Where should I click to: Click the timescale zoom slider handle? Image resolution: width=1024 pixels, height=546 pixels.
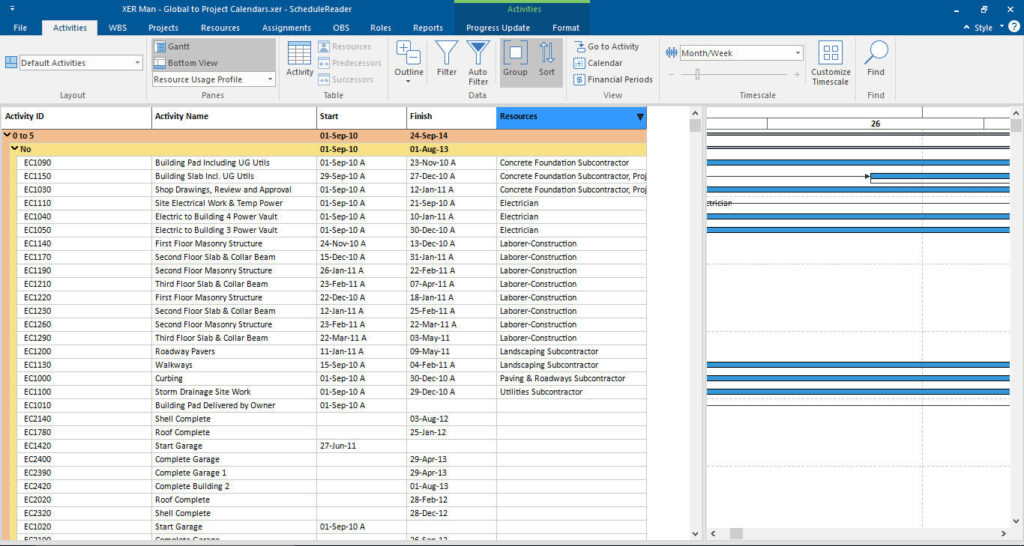(x=697, y=75)
